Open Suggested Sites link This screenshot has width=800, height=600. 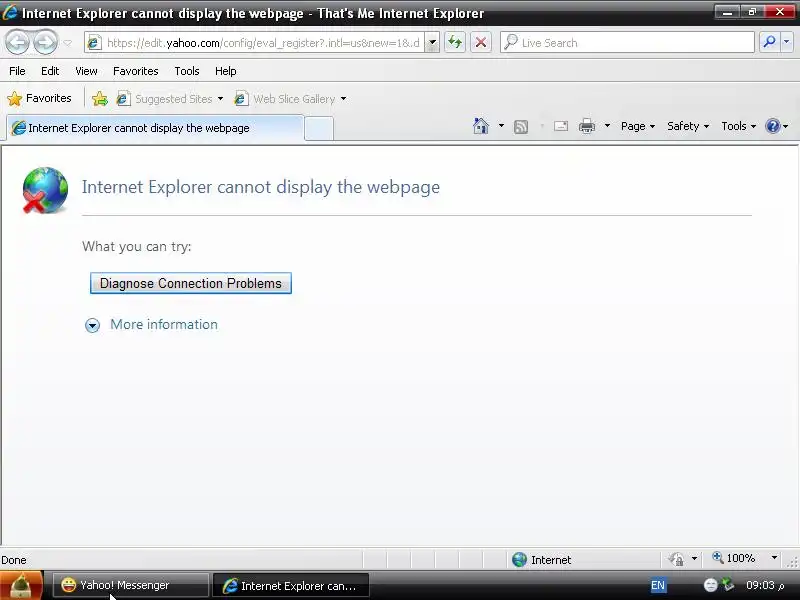pos(164,99)
